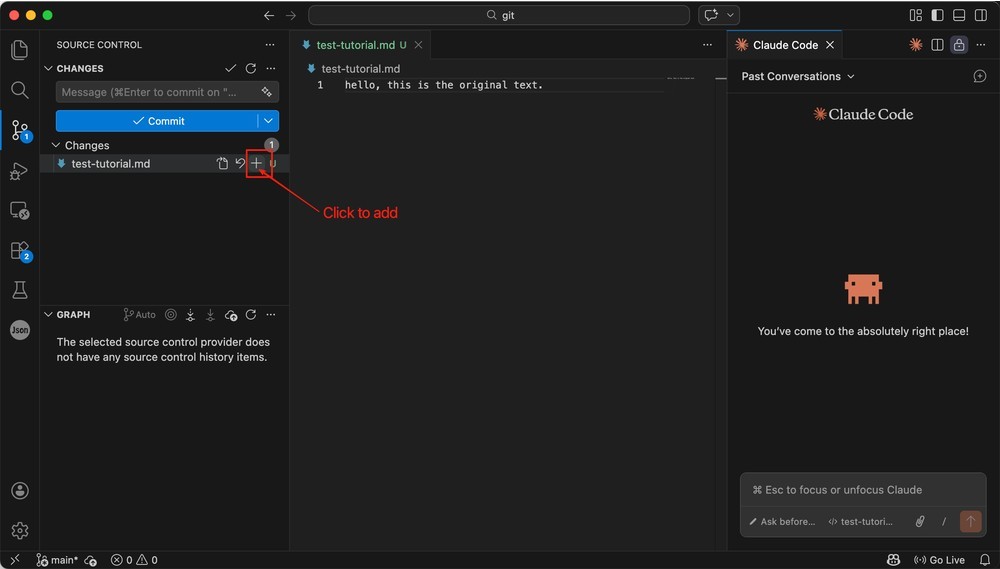1000x569 pixels.
Task: Click the blue Commit button
Action: 157,121
